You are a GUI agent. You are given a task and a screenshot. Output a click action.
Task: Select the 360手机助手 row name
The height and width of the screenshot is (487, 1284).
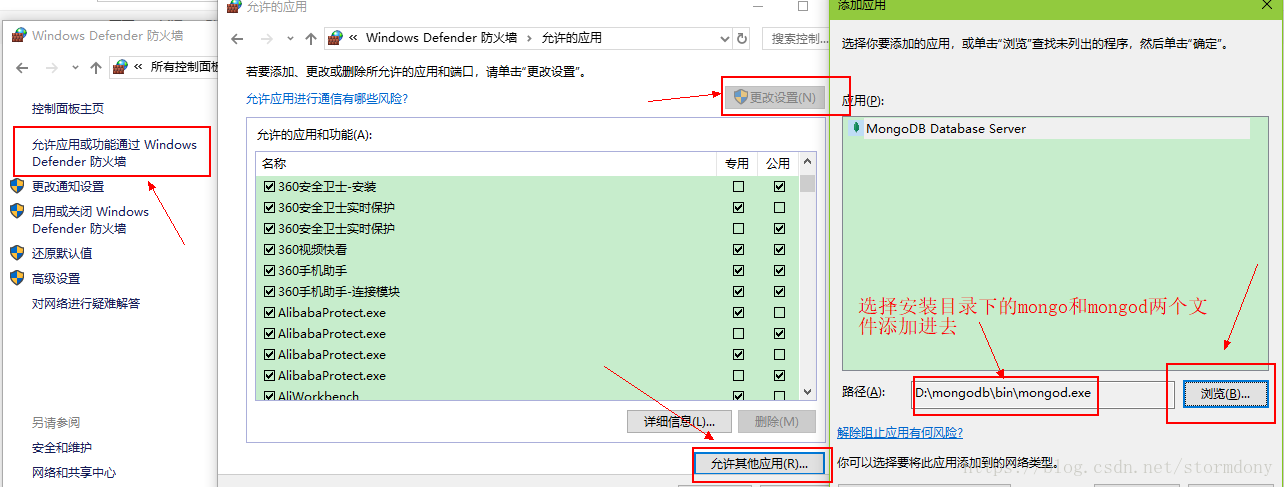click(x=313, y=271)
